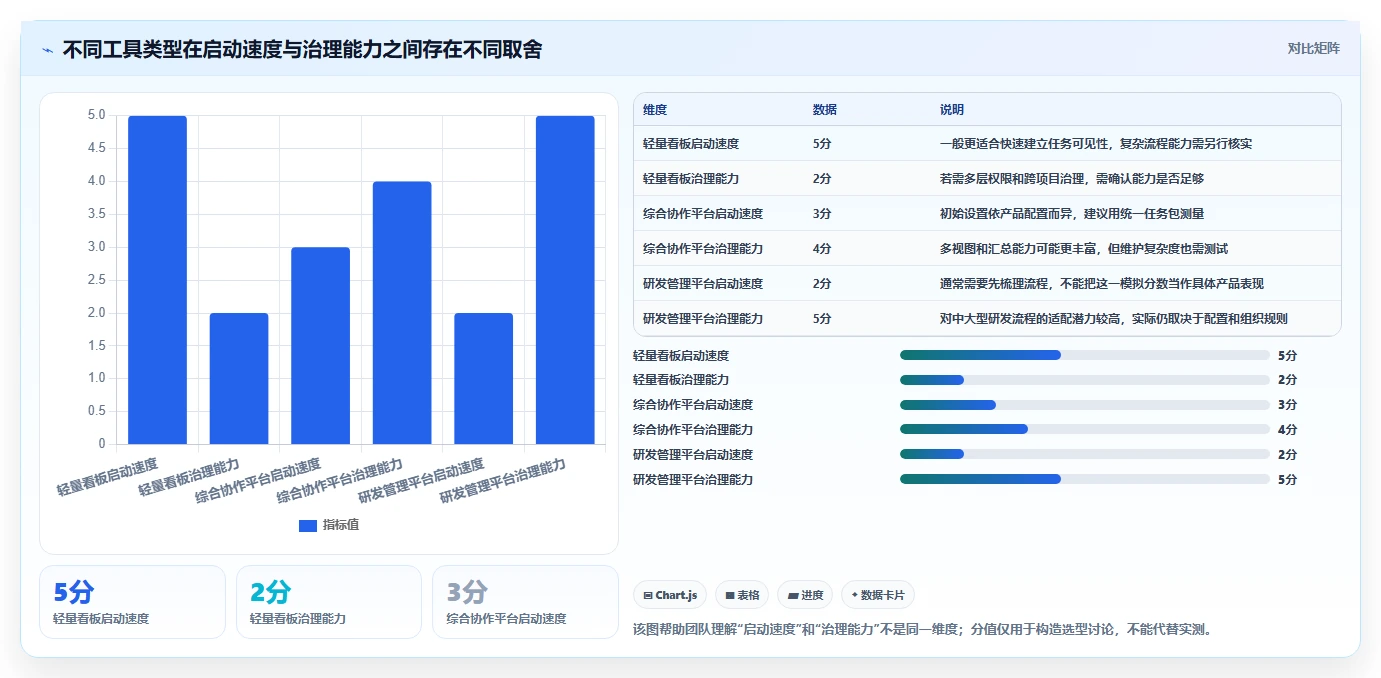Click the 维度 column header
Screen dimensions: 1381x678
655,109
